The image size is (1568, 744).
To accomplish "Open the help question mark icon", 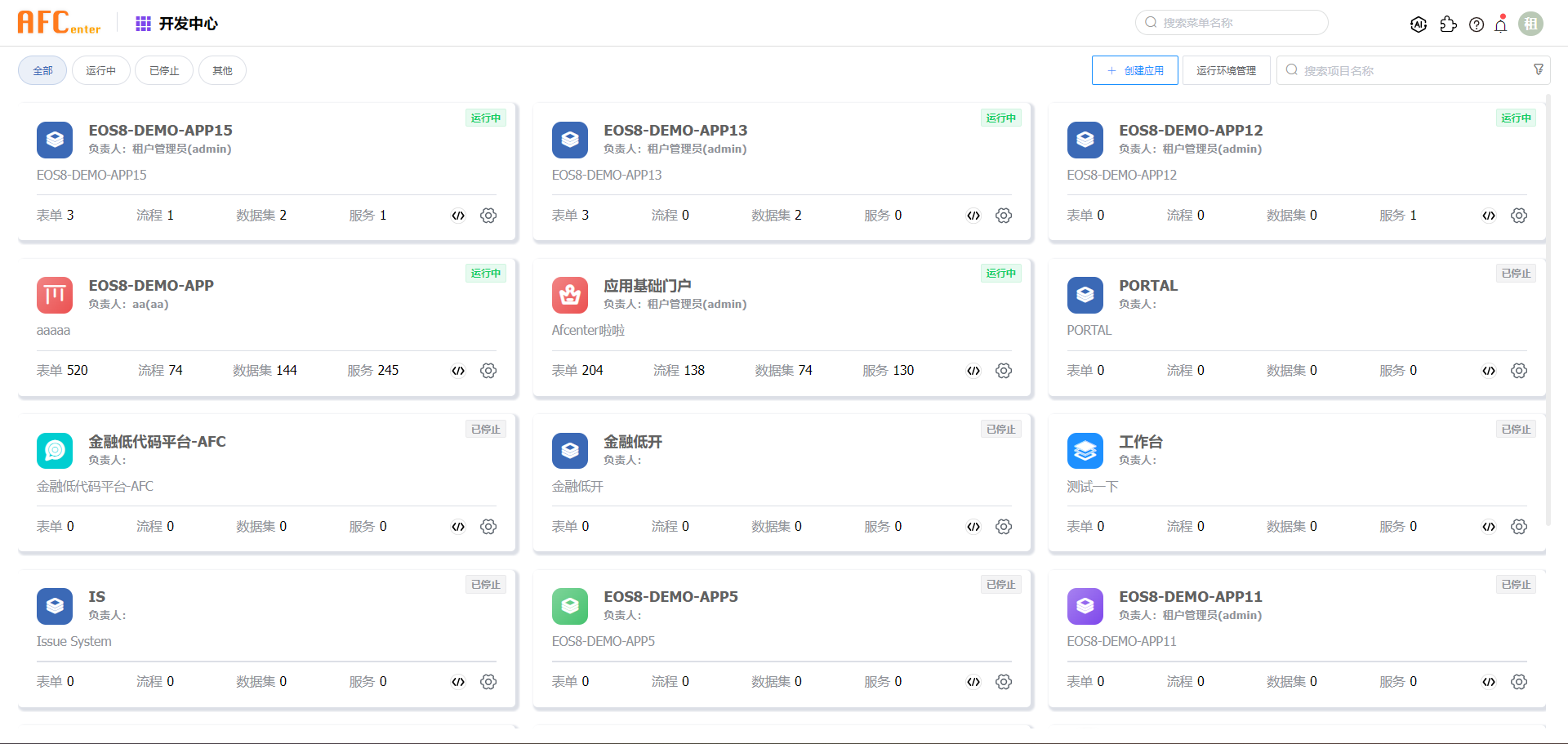I will click(x=1477, y=25).
